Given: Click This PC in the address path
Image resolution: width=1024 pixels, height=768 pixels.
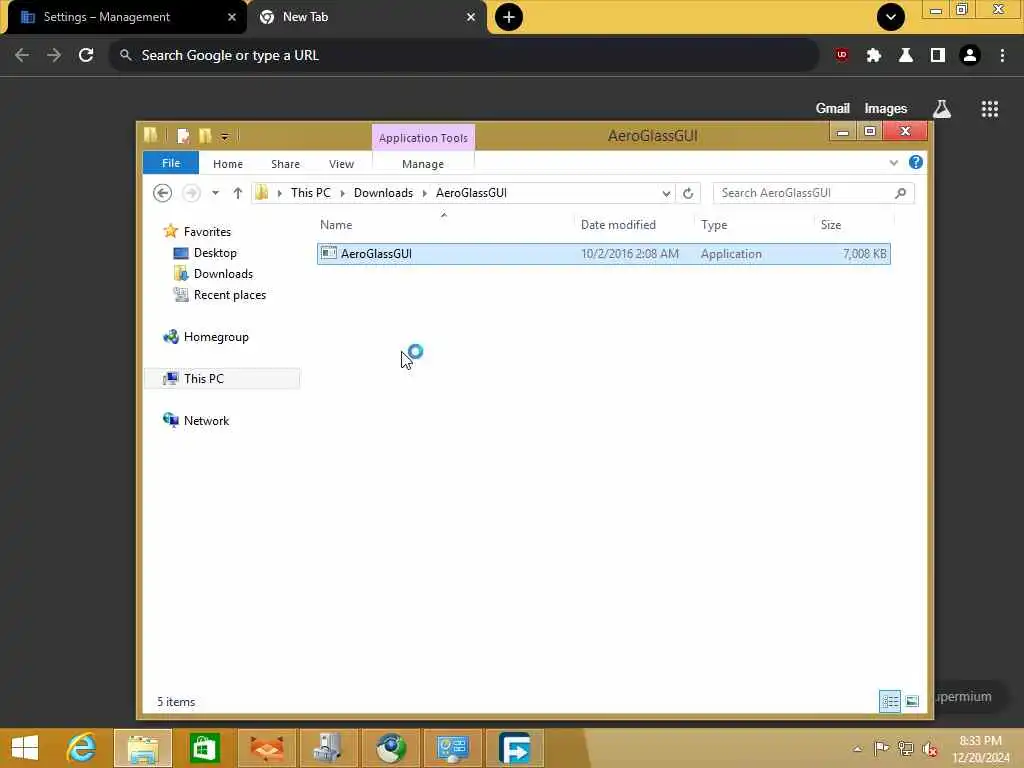Looking at the screenshot, I should click(x=311, y=193).
